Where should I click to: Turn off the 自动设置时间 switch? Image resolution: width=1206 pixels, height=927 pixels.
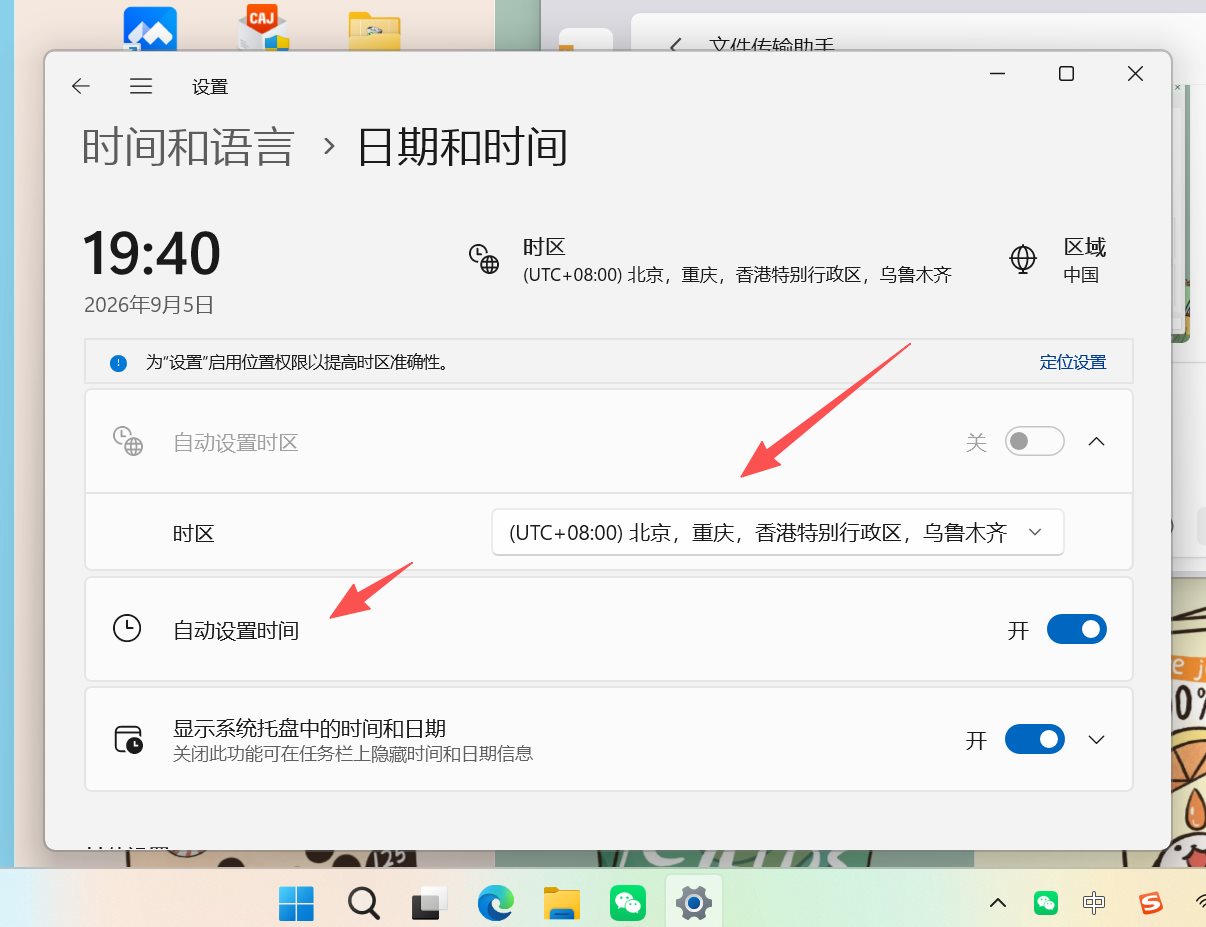1076,629
